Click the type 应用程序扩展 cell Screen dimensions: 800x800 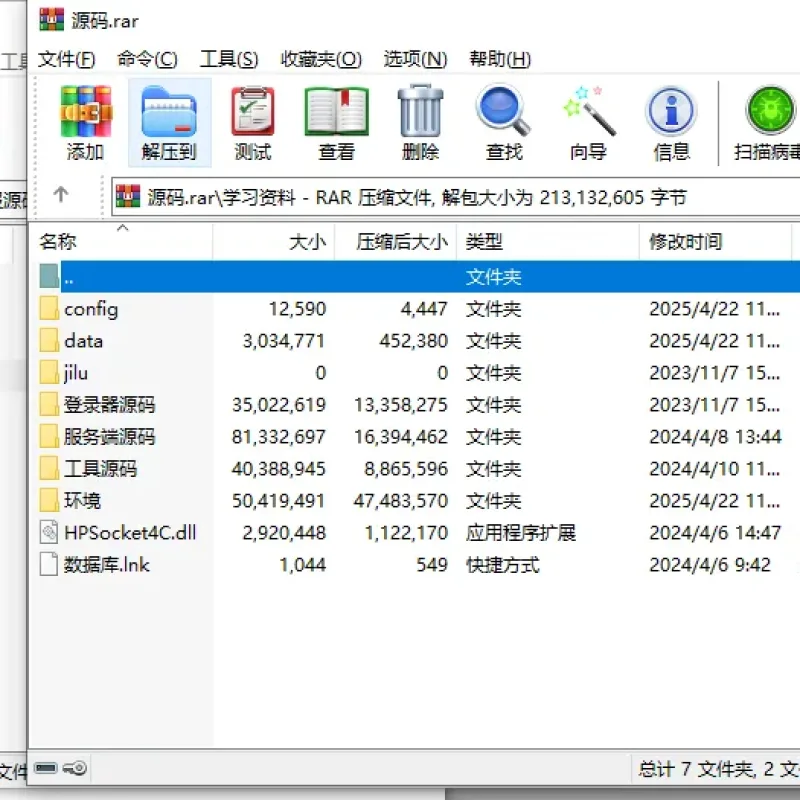[x=520, y=533]
